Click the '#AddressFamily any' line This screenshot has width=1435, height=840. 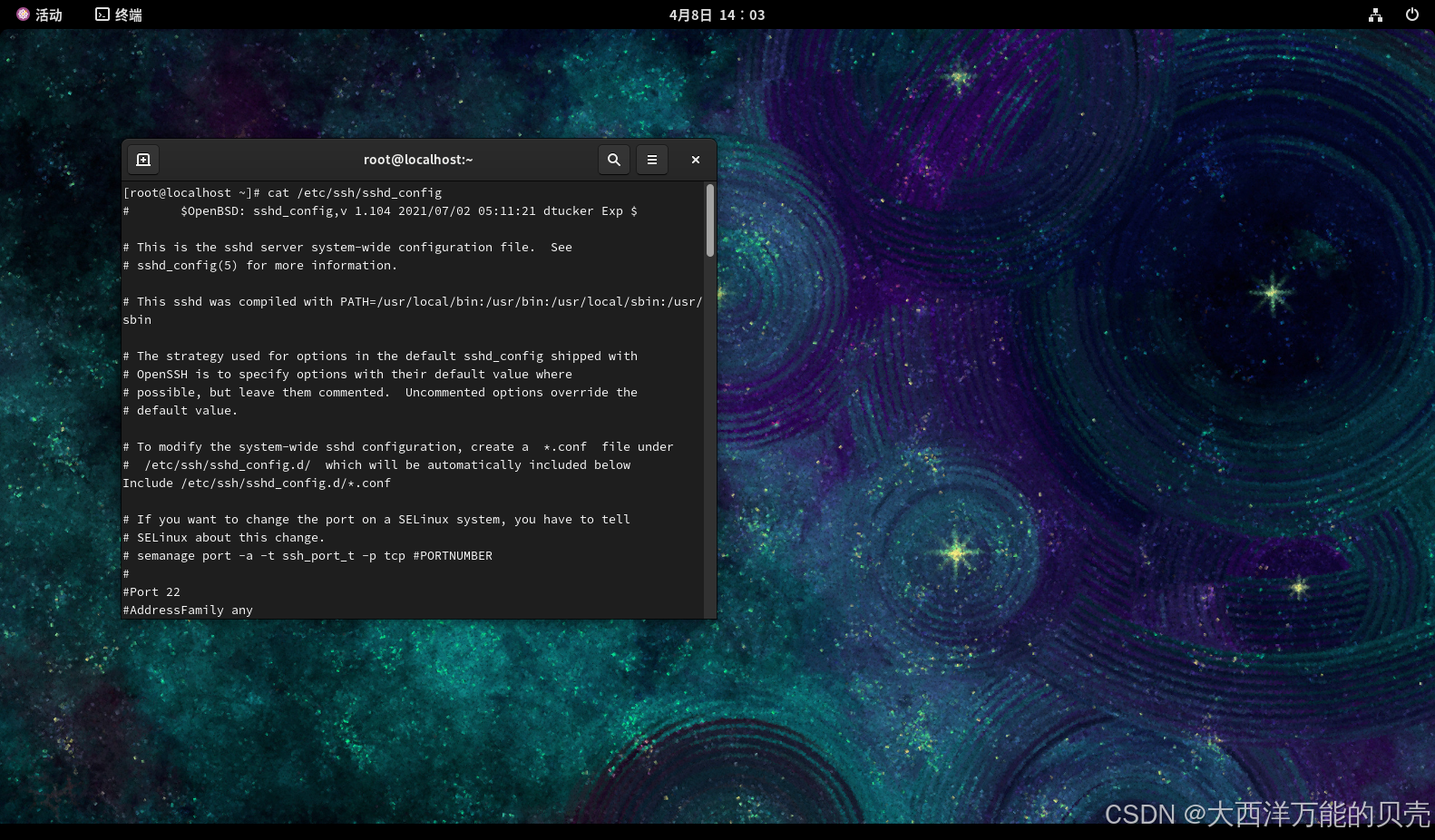tap(188, 610)
